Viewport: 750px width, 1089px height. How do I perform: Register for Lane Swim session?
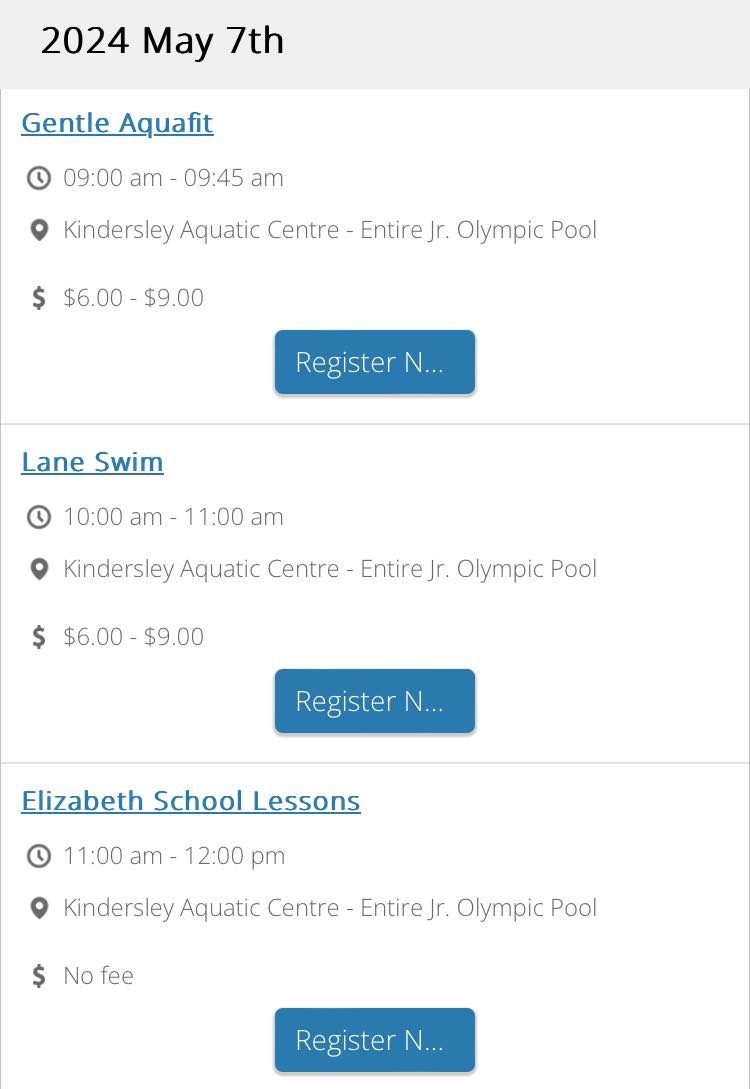(x=375, y=701)
